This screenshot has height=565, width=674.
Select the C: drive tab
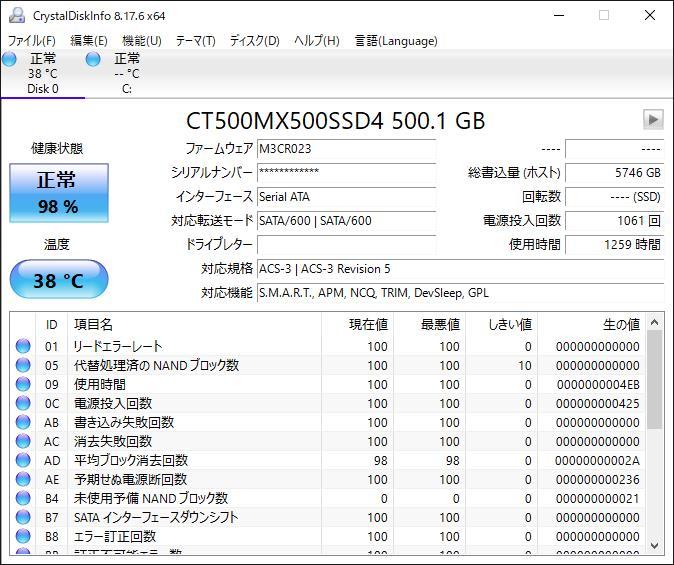[x=127, y=74]
